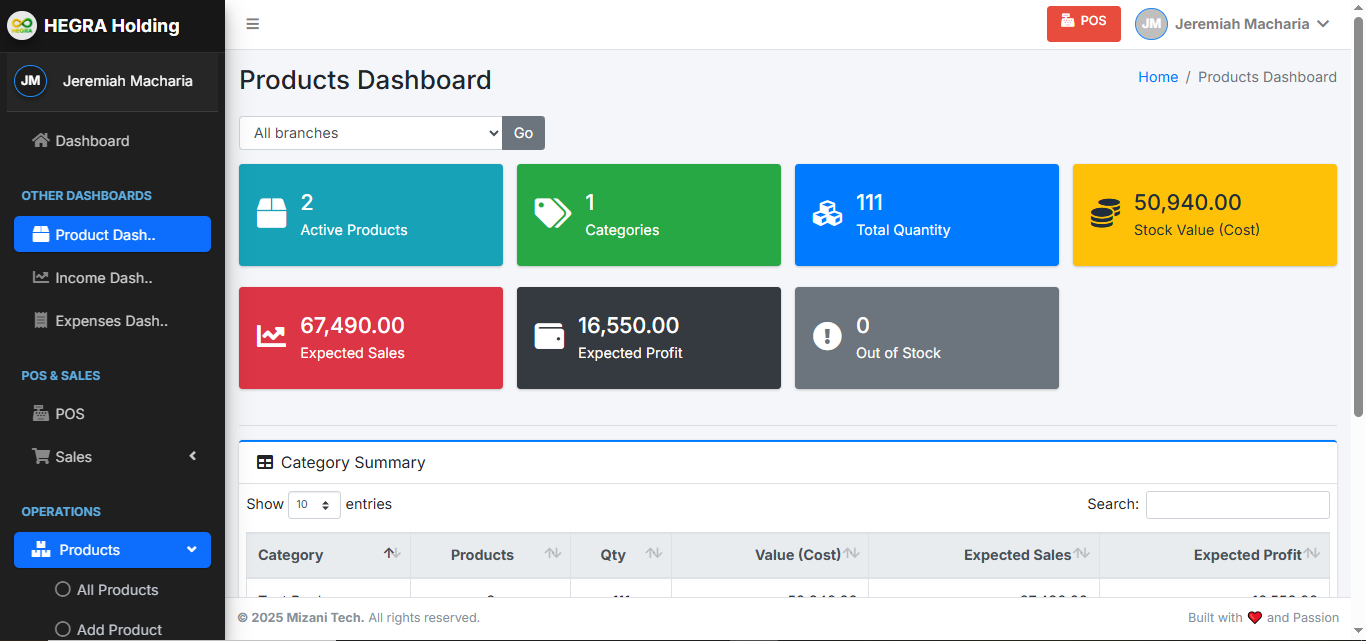Image resolution: width=1366 pixels, height=641 pixels.
Task: Open the 'Show entries' count selector
Action: pos(314,504)
